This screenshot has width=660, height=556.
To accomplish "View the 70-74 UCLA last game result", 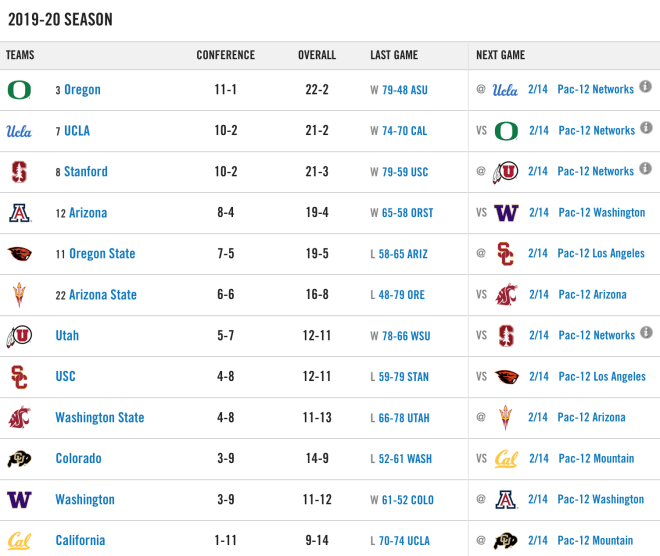I will point(404,540).
